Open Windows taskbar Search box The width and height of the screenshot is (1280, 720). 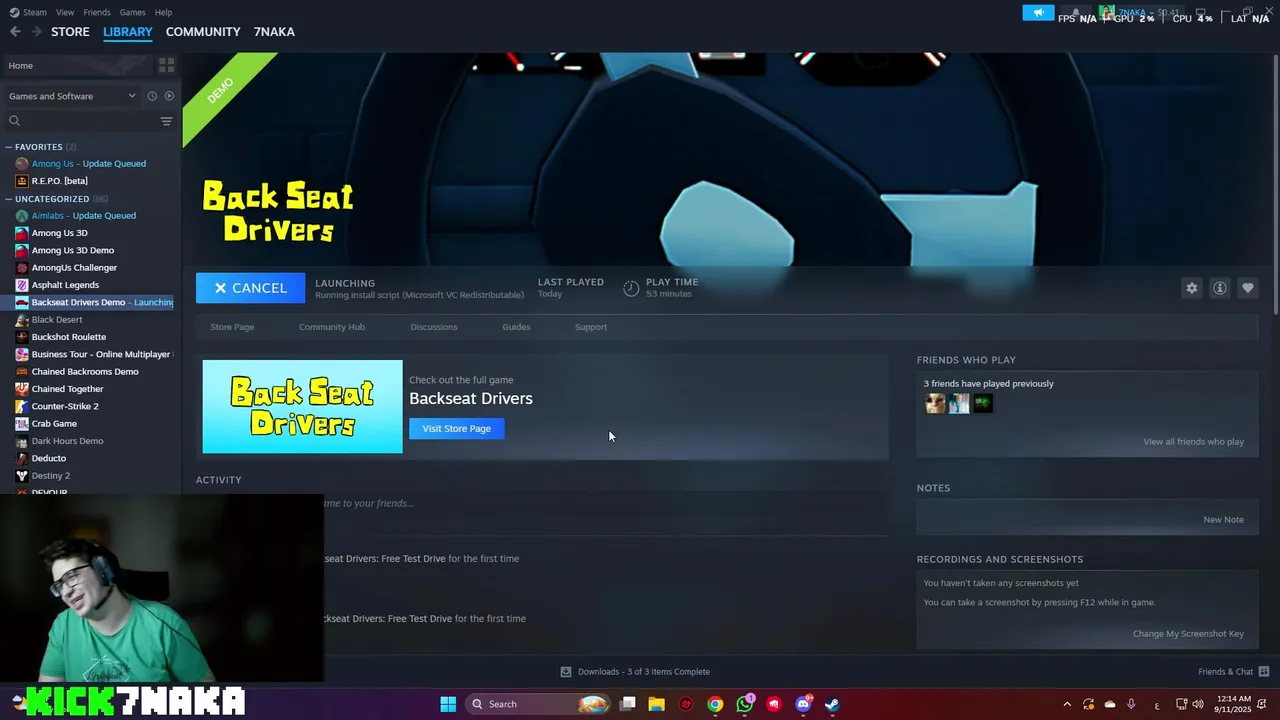[539, 704]
